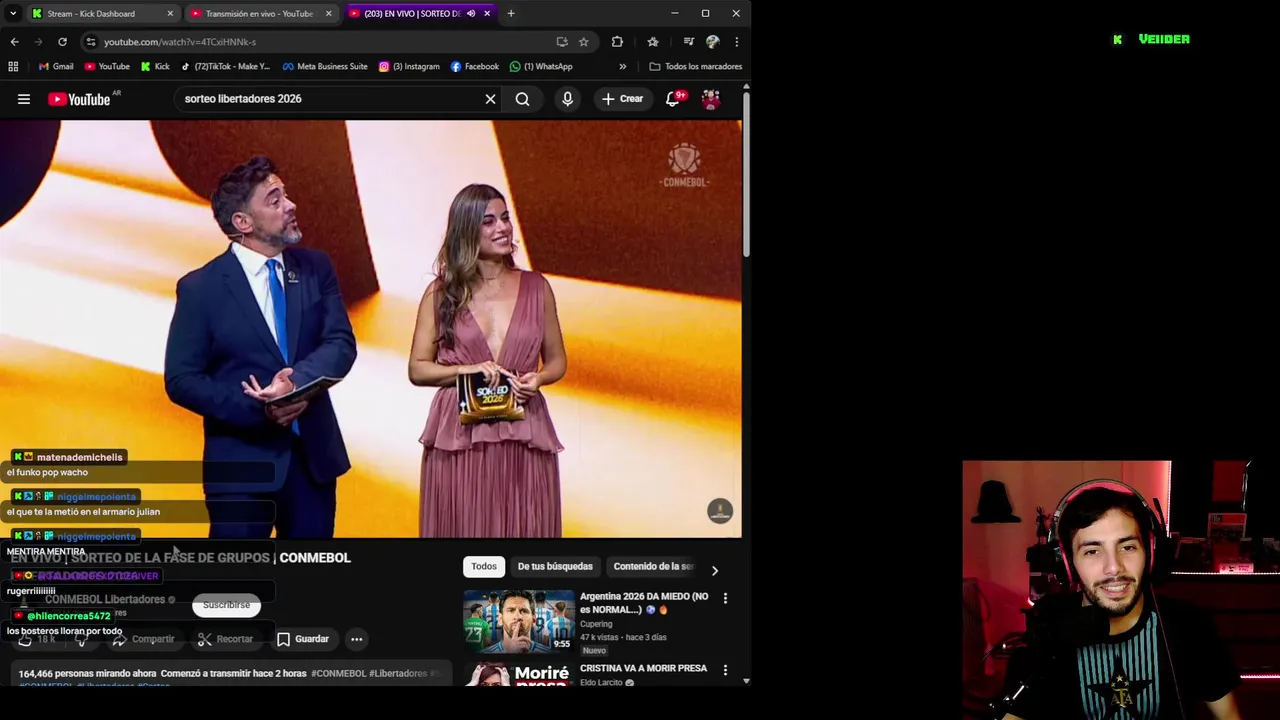Open options for Argentina 2026 DA MIEDO video

(x=725, y=598)
